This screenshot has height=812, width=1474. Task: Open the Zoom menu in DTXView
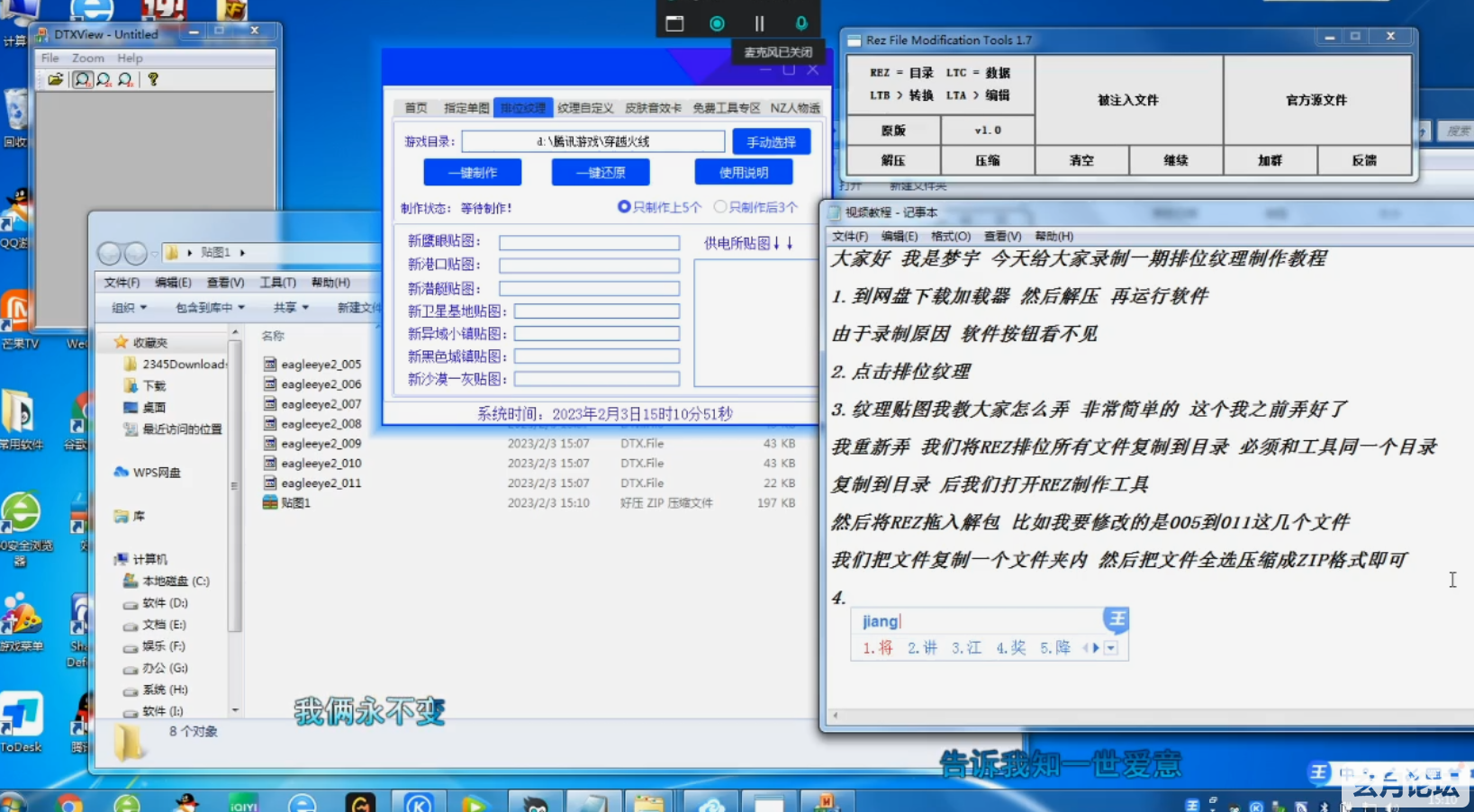tap(88, 58)
